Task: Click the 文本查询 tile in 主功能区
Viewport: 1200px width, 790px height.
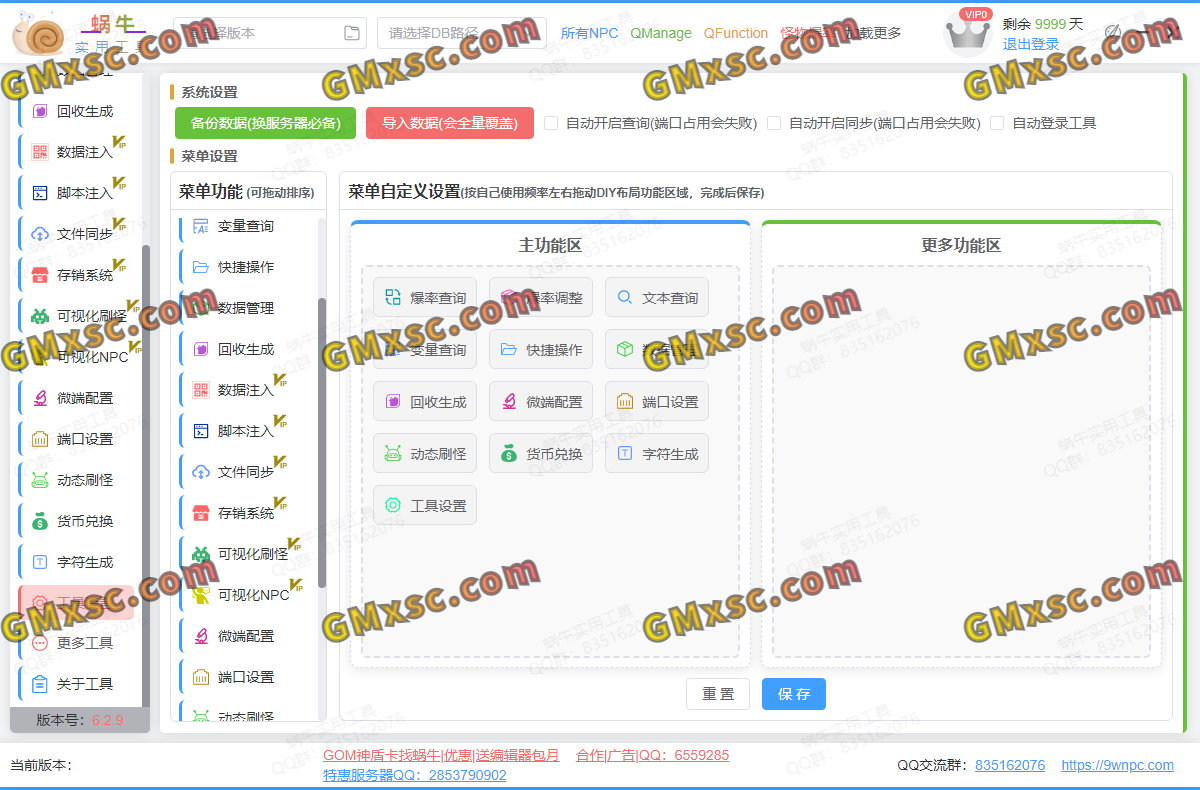Action: [x=657, y=298]
